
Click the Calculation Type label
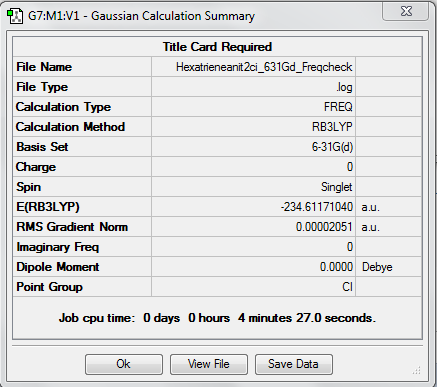[x=63, y=107]
